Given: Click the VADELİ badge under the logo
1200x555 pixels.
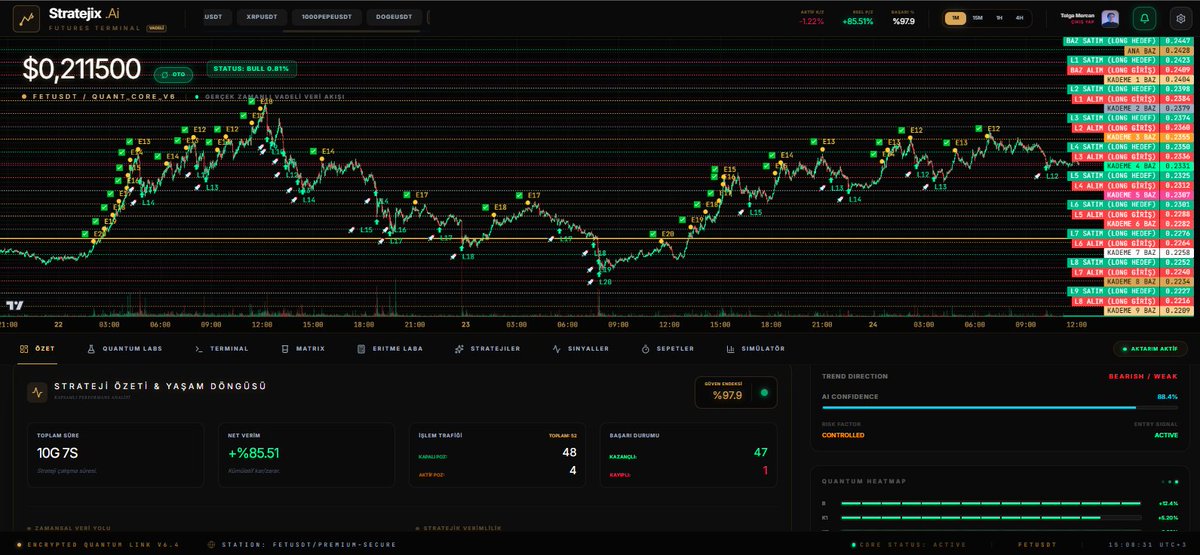Looking at the screenshot, I should [x=156, y=28].
